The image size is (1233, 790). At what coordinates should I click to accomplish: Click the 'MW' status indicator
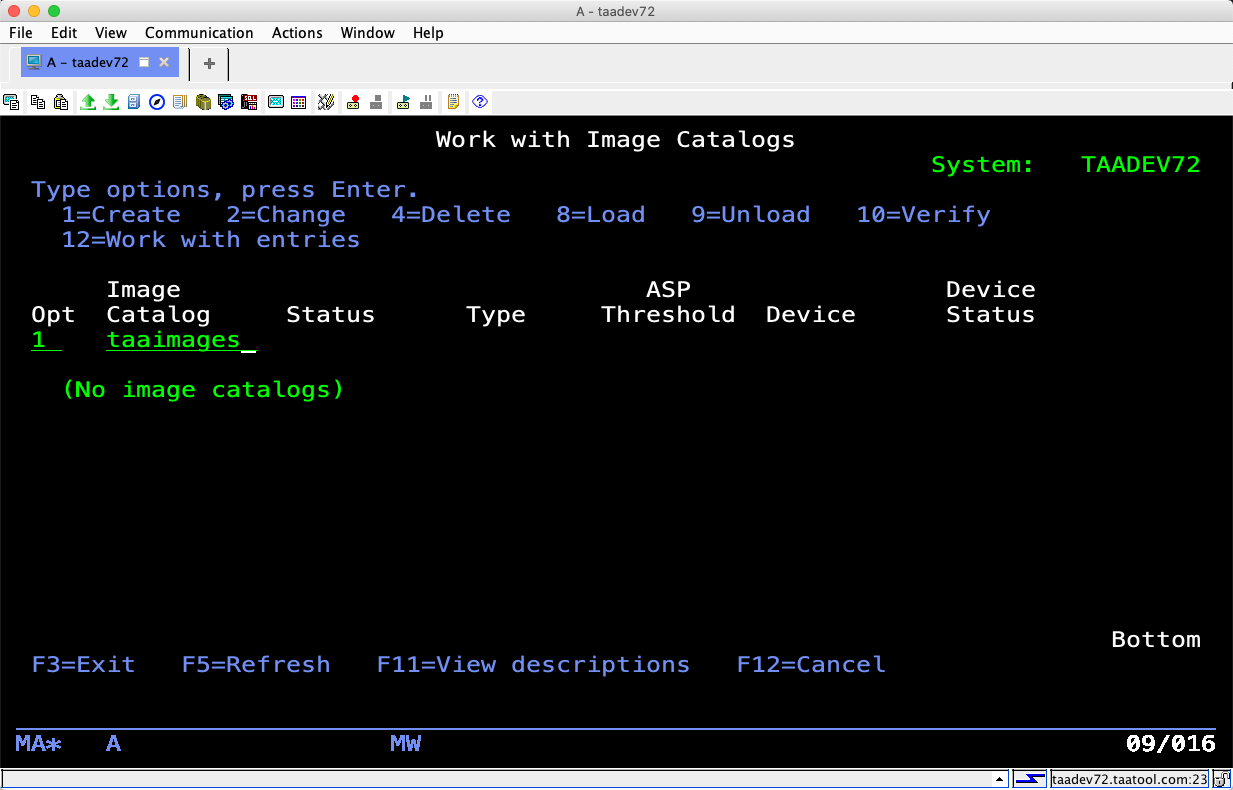[405, 744]
